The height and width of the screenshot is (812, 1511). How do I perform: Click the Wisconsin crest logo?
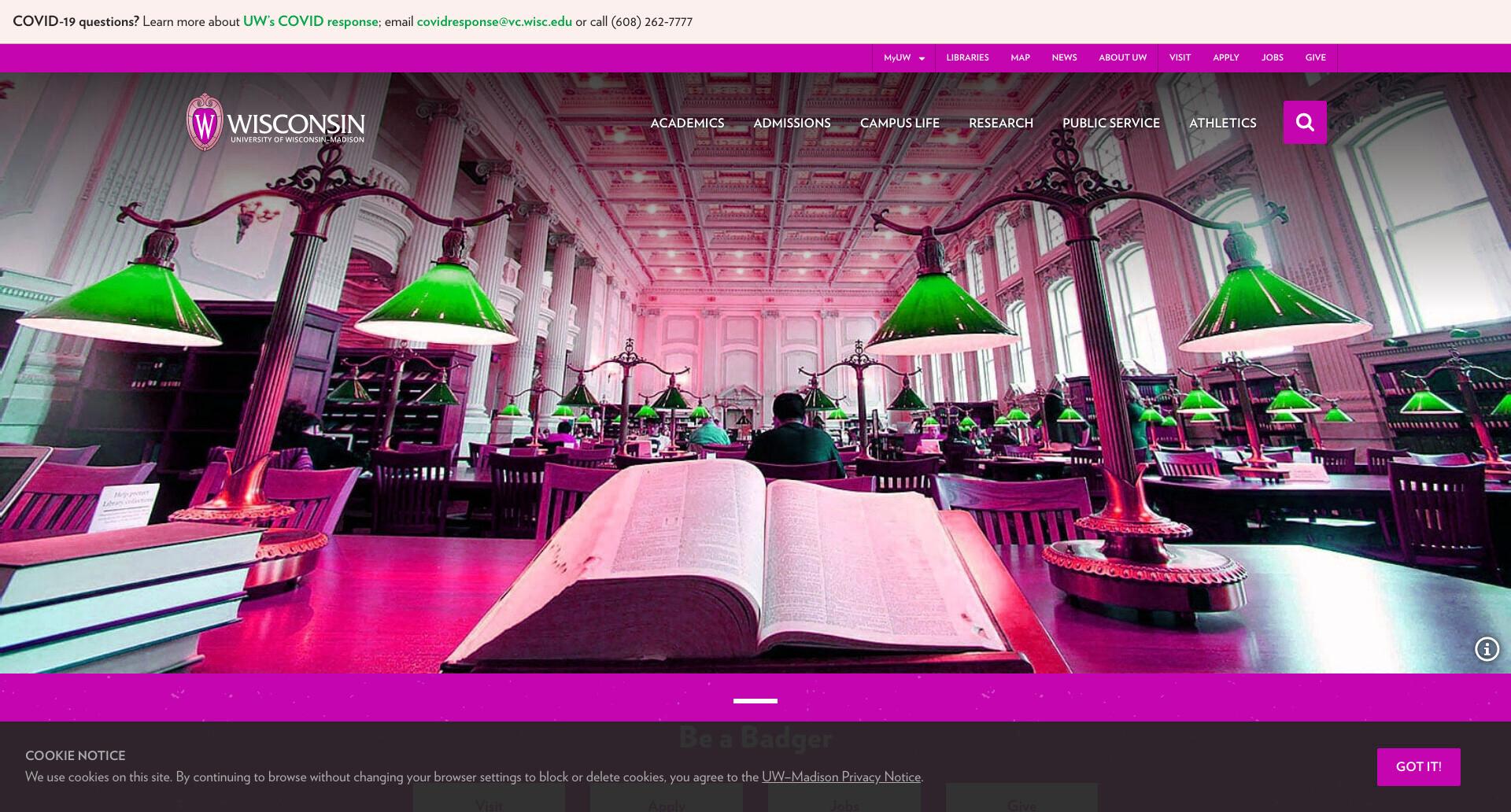(205, 123)
